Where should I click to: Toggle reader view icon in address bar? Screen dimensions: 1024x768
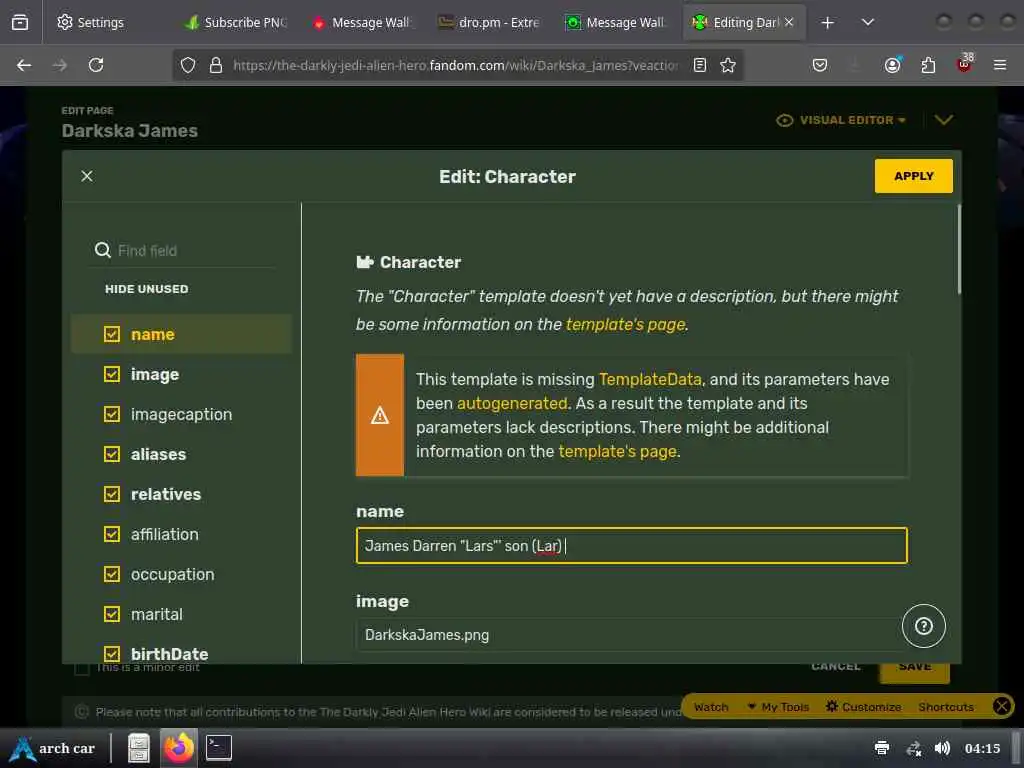(699, 65)
